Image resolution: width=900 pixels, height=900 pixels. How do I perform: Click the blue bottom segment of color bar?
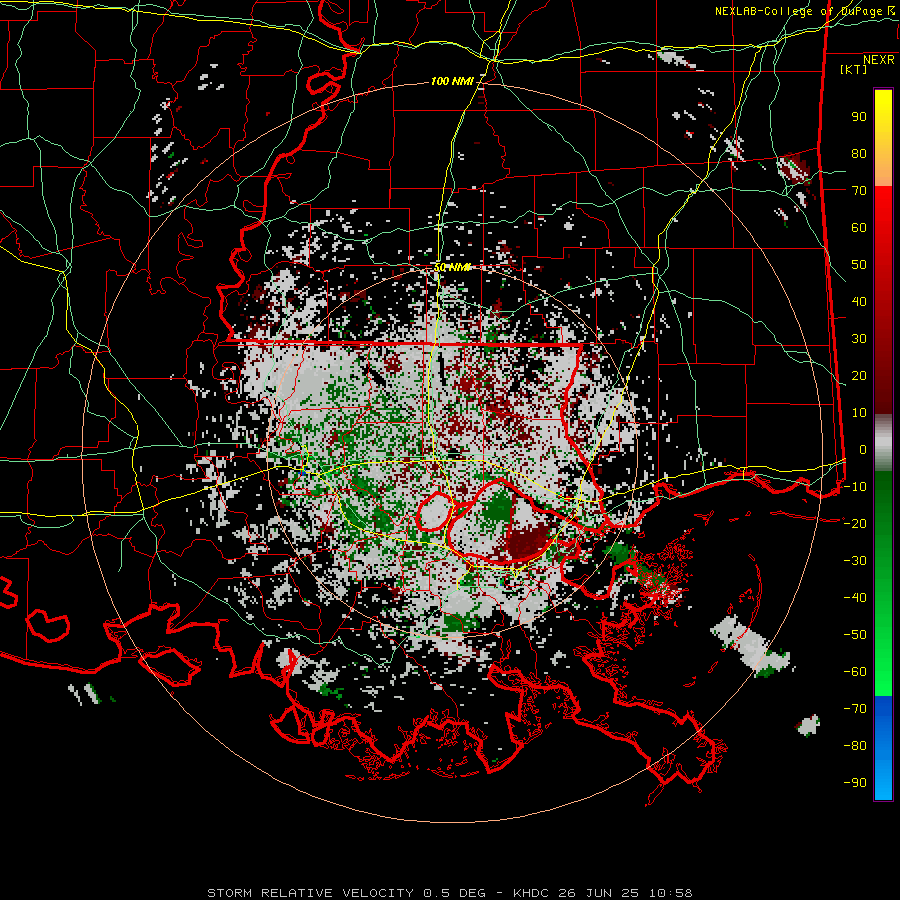click(x=883, y=747)
